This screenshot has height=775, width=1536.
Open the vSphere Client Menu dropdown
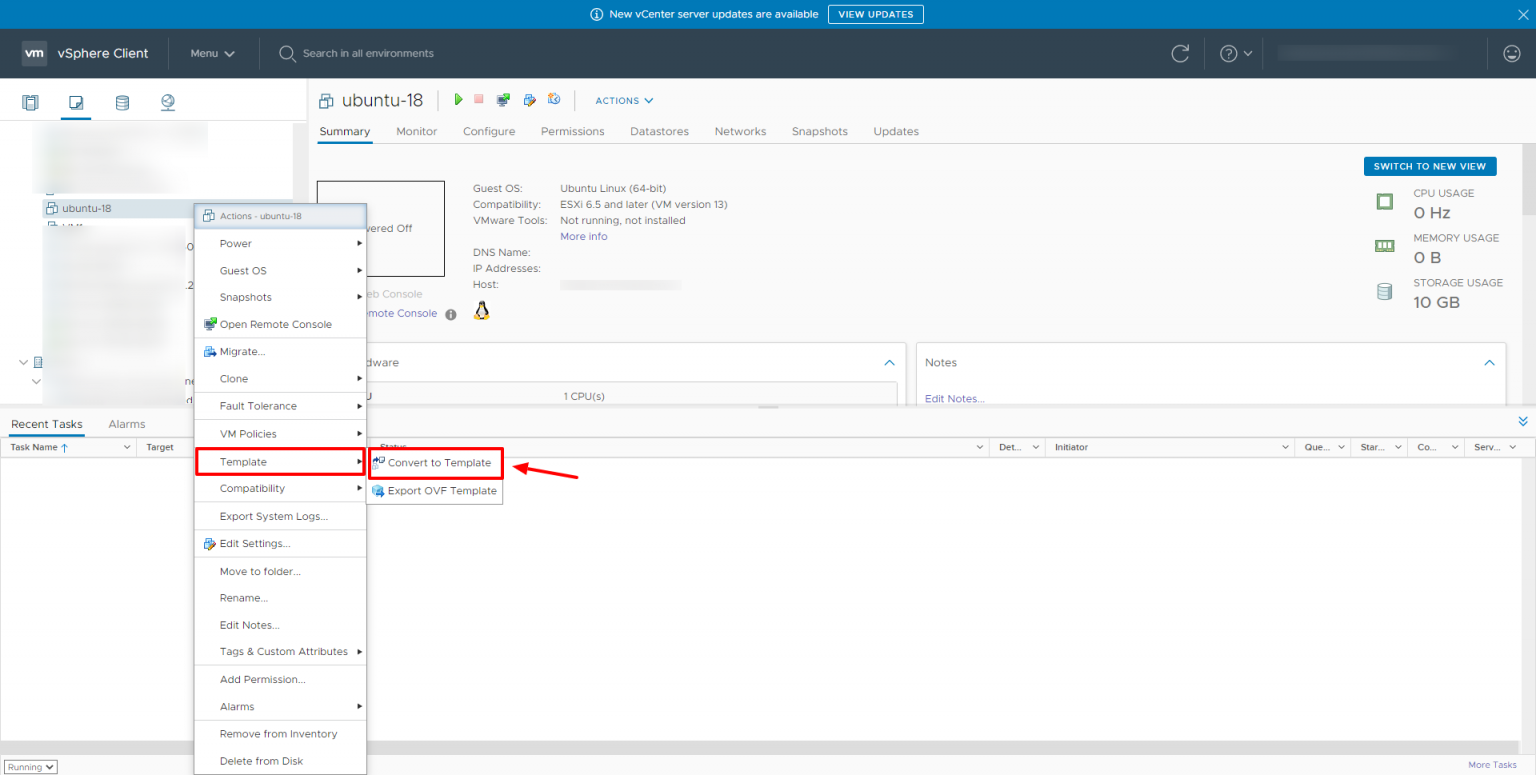click(x=212, y=54)
